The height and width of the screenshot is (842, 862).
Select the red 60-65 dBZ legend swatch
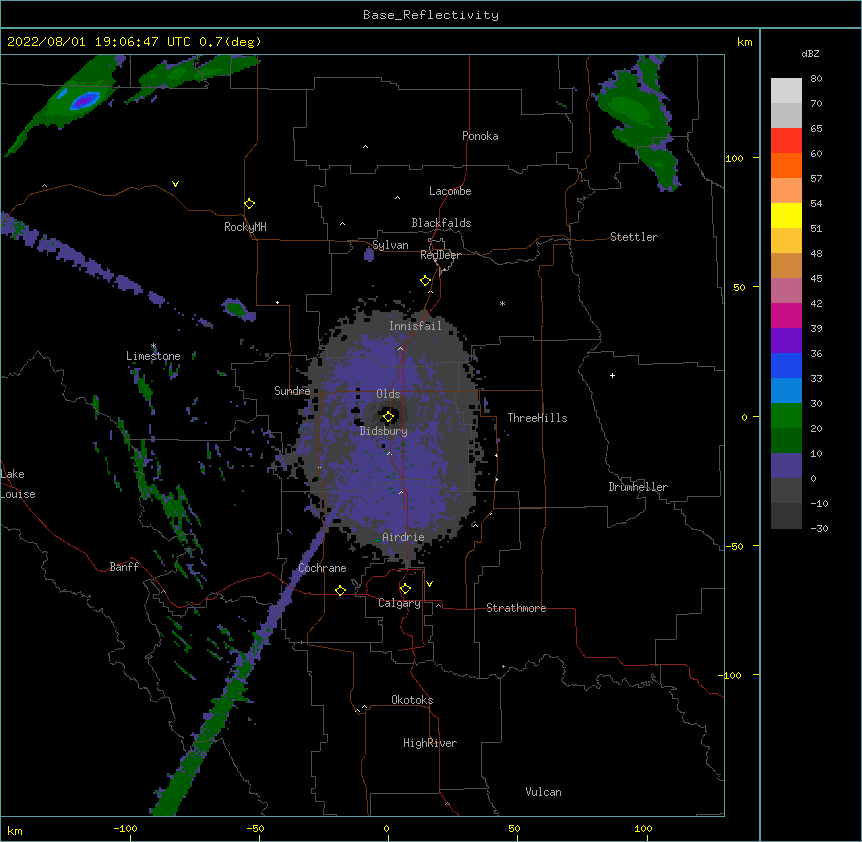(786, 141)
